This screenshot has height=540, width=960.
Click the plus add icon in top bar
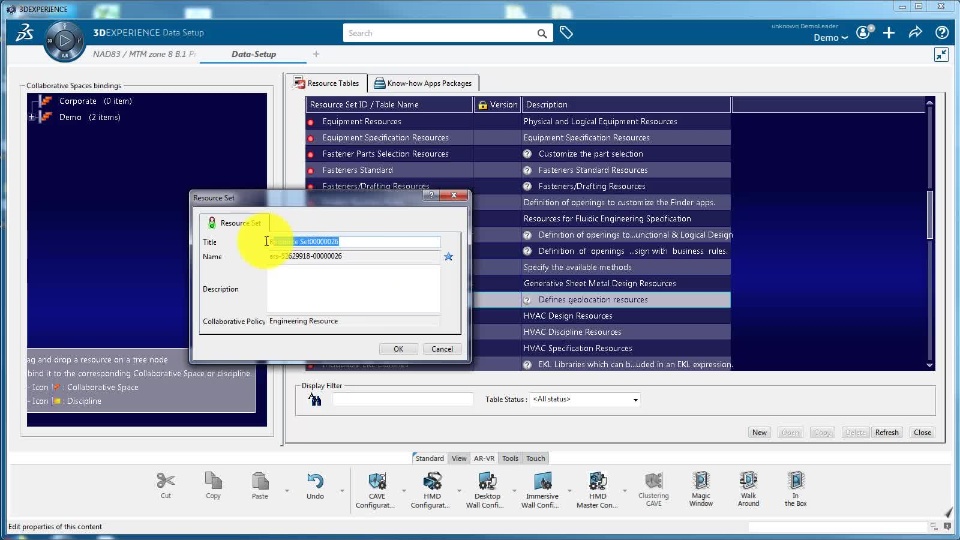(x=889, y=33)
